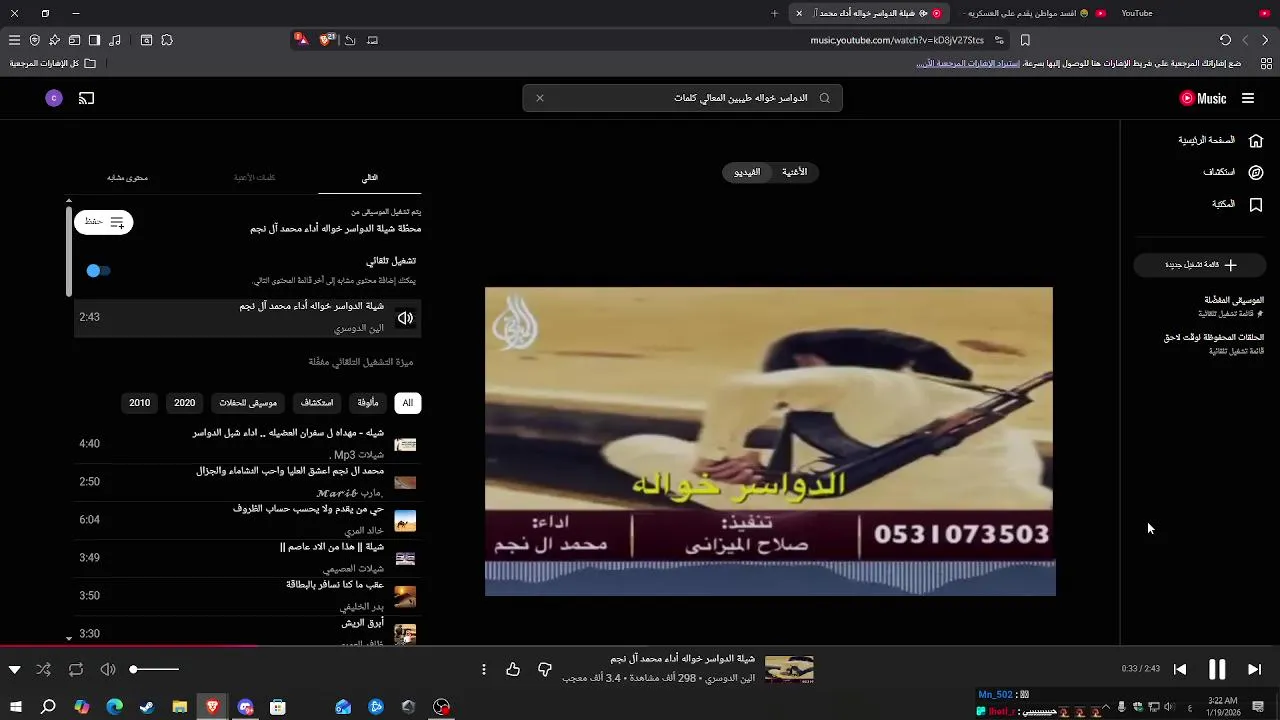1280x720 pixels.
Task: Dislike the song with thumbs down
Action: click(x=545, y=669)
